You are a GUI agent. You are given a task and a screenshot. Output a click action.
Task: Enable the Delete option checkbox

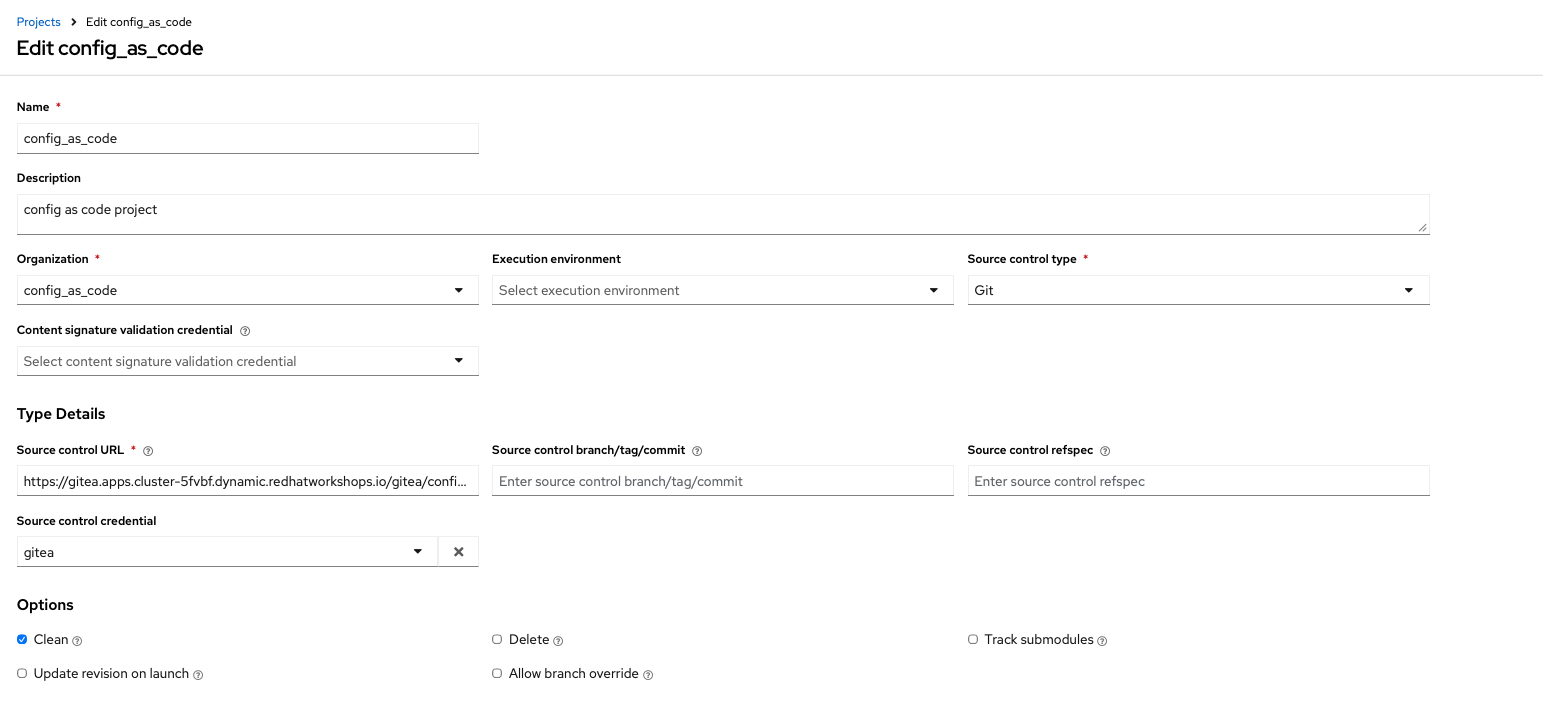pyautogui.click(x=497, y=640)
